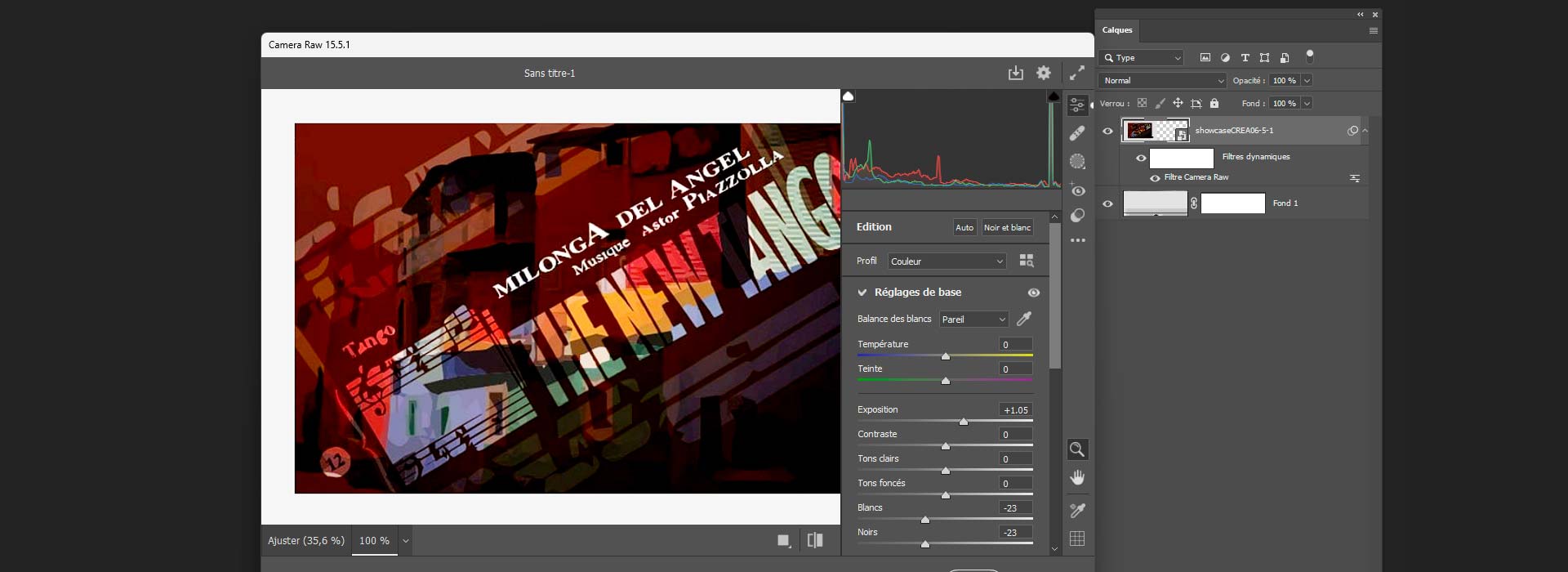This screenshot has height=572, width=1568.
Task: Hide the Filtres dynamiques smart filters
Action: pyautogui.click(x=1141, y=158)
